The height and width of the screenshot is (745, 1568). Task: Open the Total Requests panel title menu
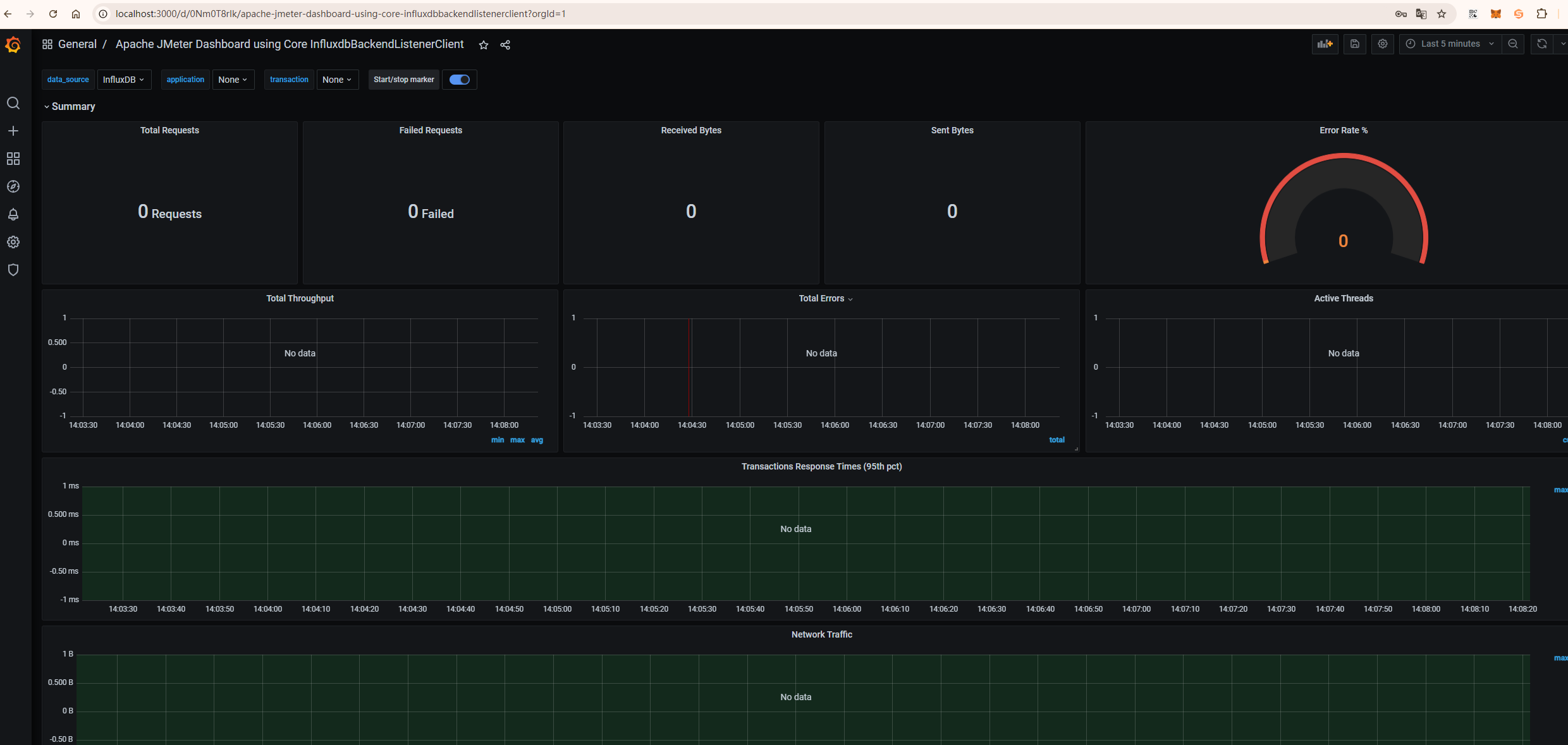(169, 130)
